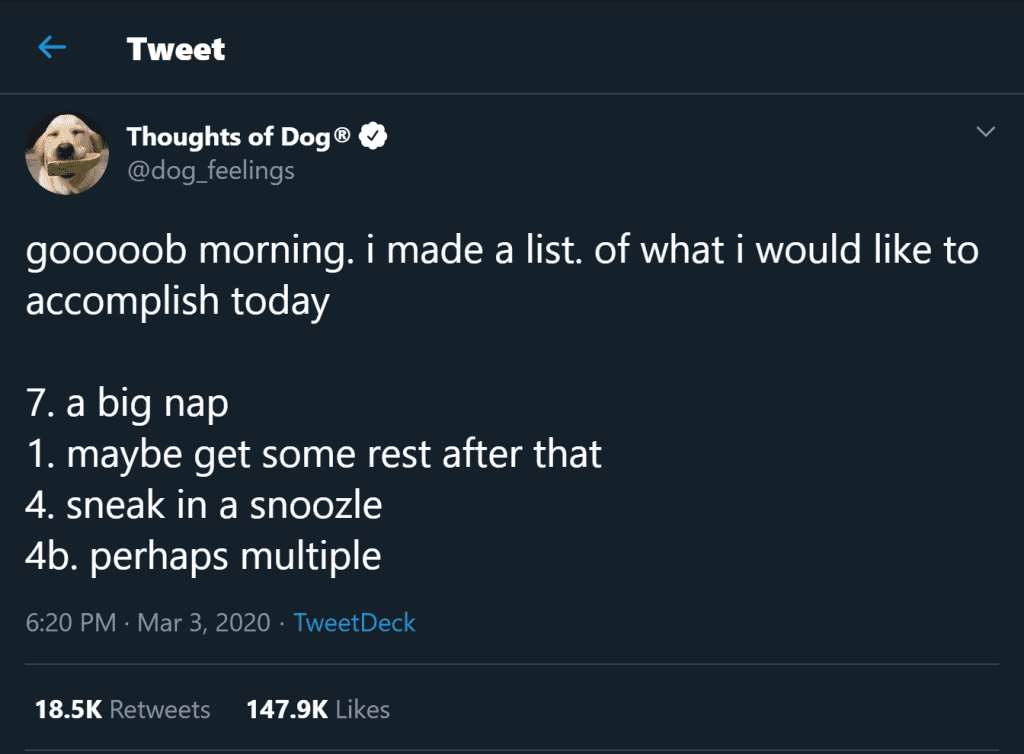Open the Thoughts of Dog display name

pos(228,137)
